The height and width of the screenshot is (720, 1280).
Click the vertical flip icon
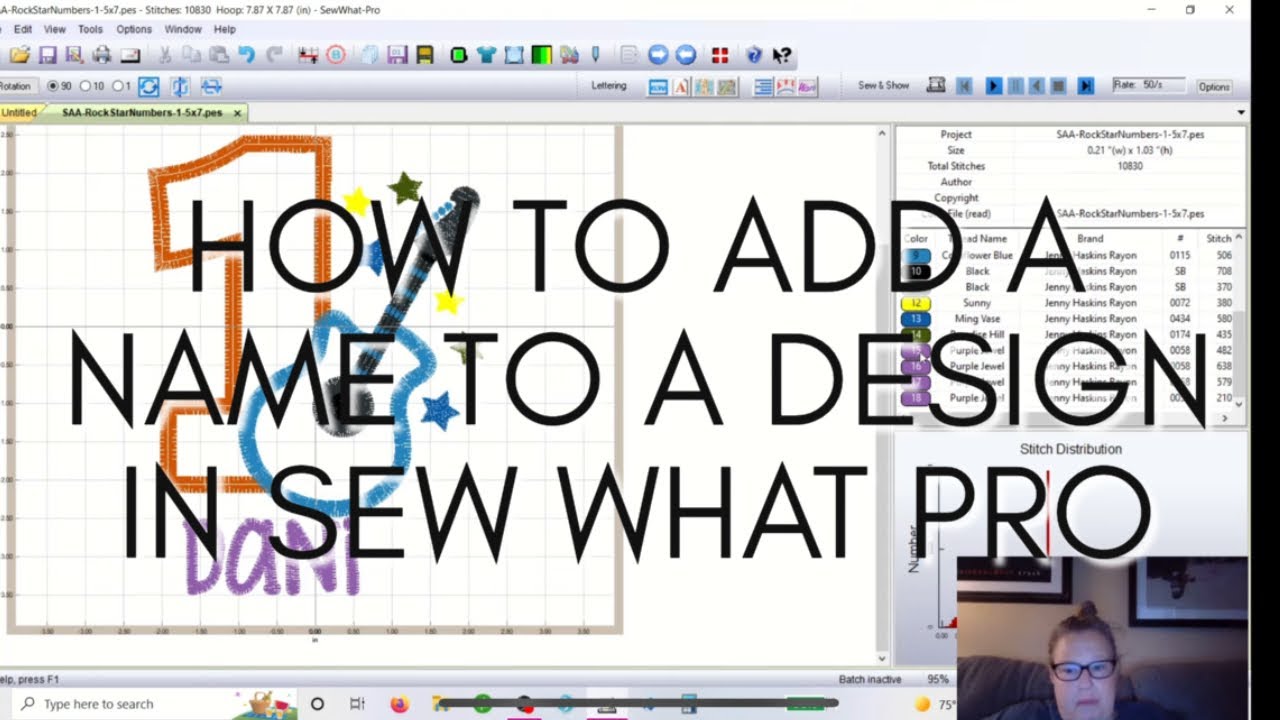[180, 87]
